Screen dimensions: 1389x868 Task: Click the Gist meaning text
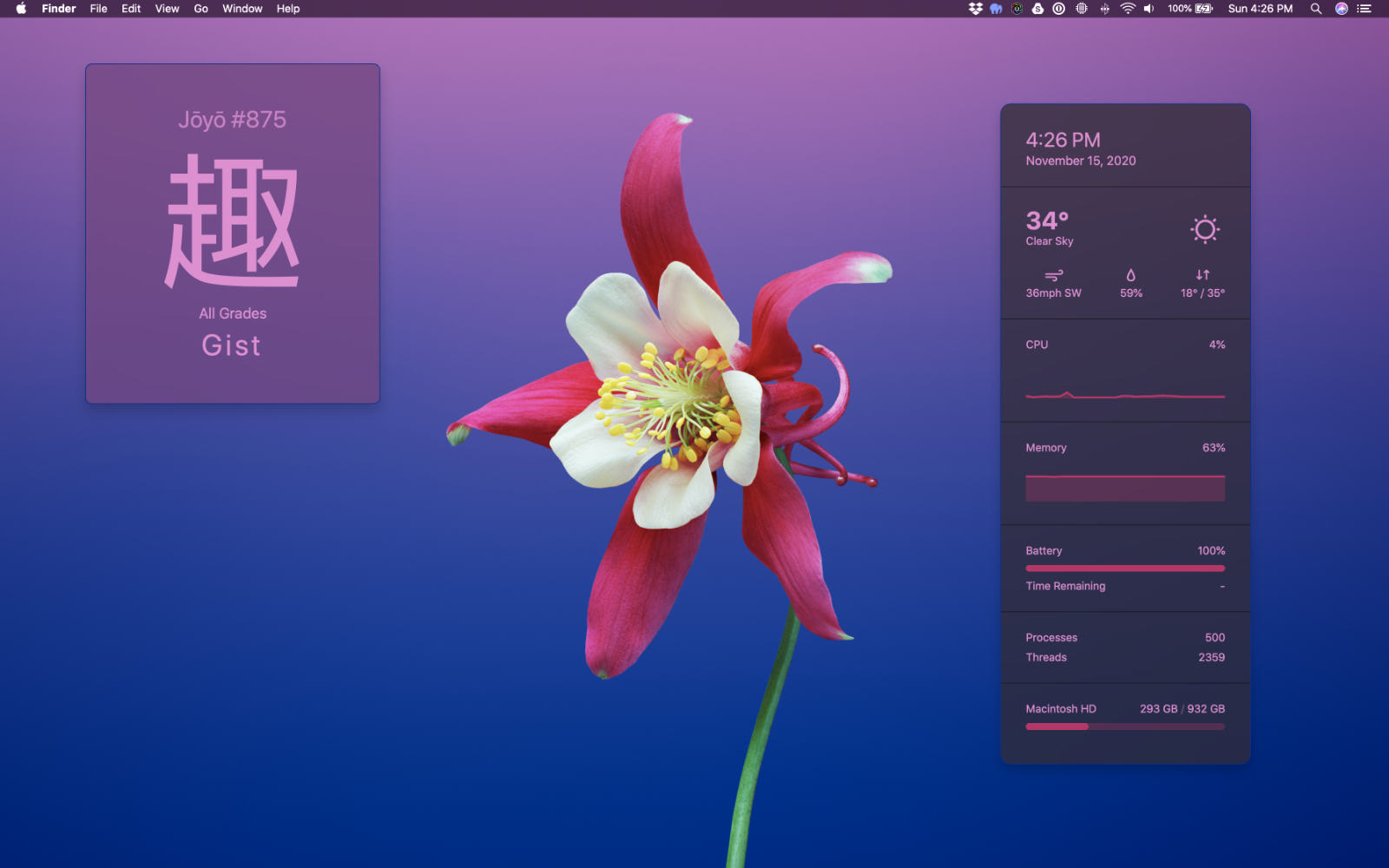tap(231, 345)
